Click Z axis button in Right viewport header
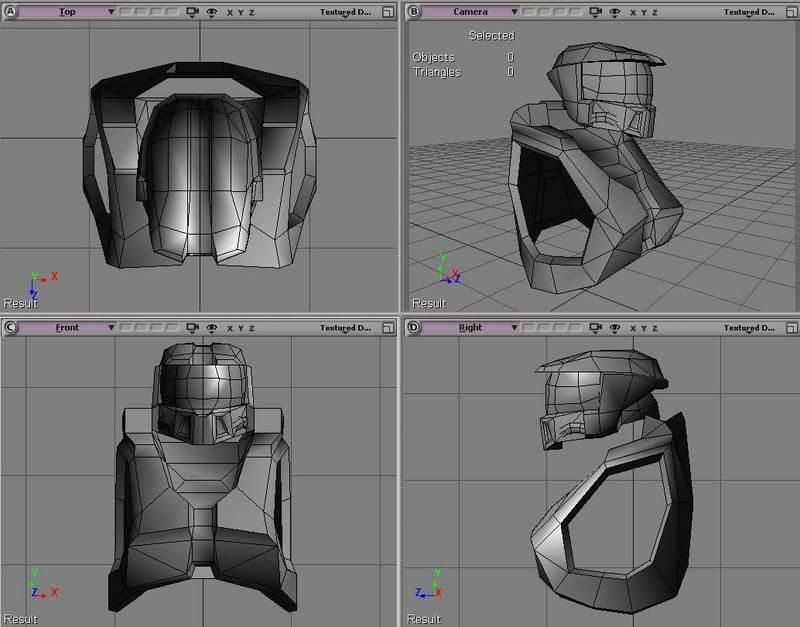 coord(655,328)
